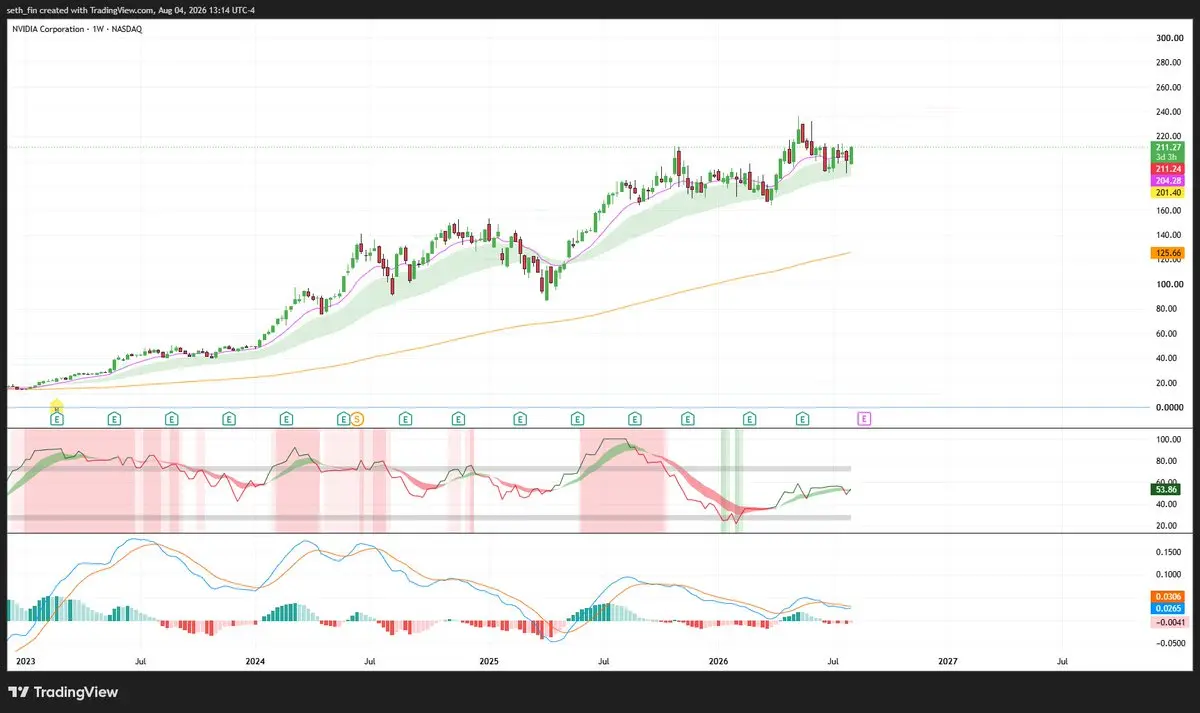This screenshot has width=1200, height=713.
Task: Open the earnings marker under the yellow flag
Action: coord(57,419)
